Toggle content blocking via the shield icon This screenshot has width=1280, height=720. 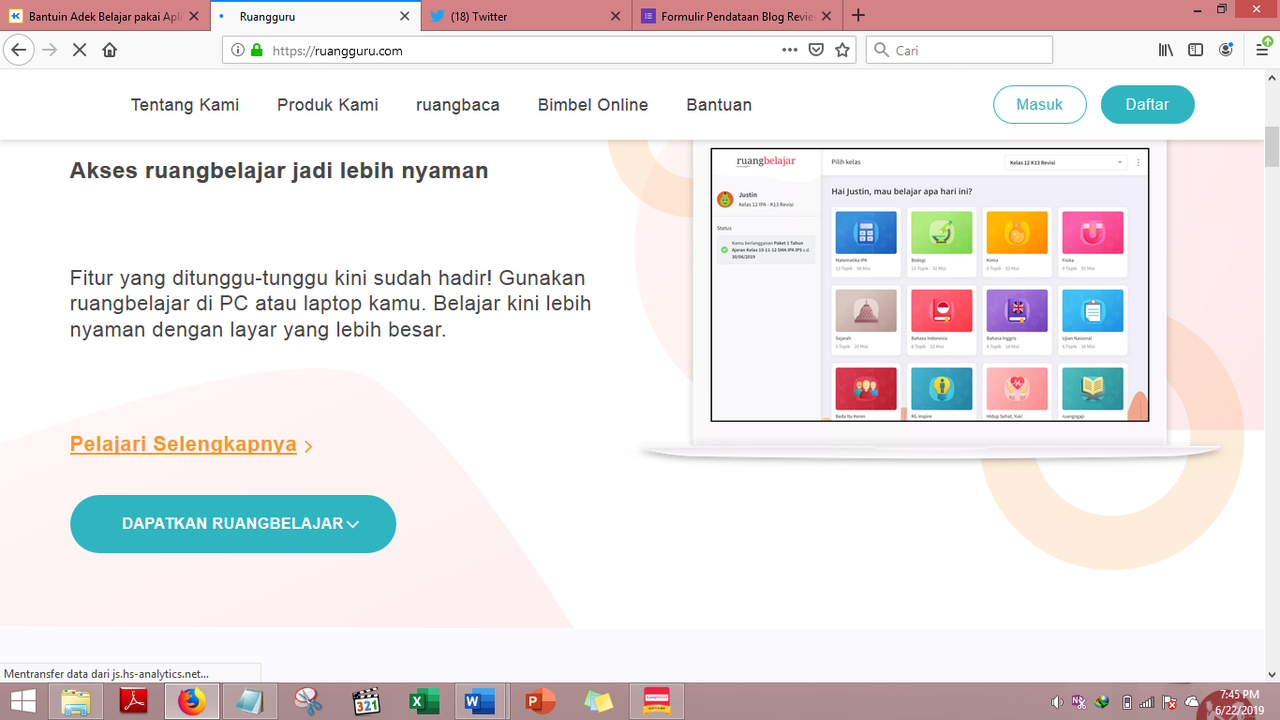click(815, 49)
